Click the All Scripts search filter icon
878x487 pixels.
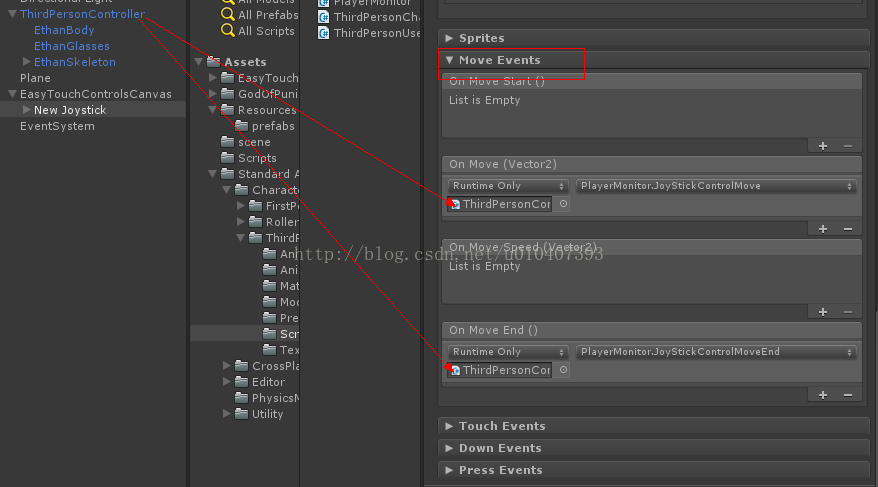coord(228,30)
